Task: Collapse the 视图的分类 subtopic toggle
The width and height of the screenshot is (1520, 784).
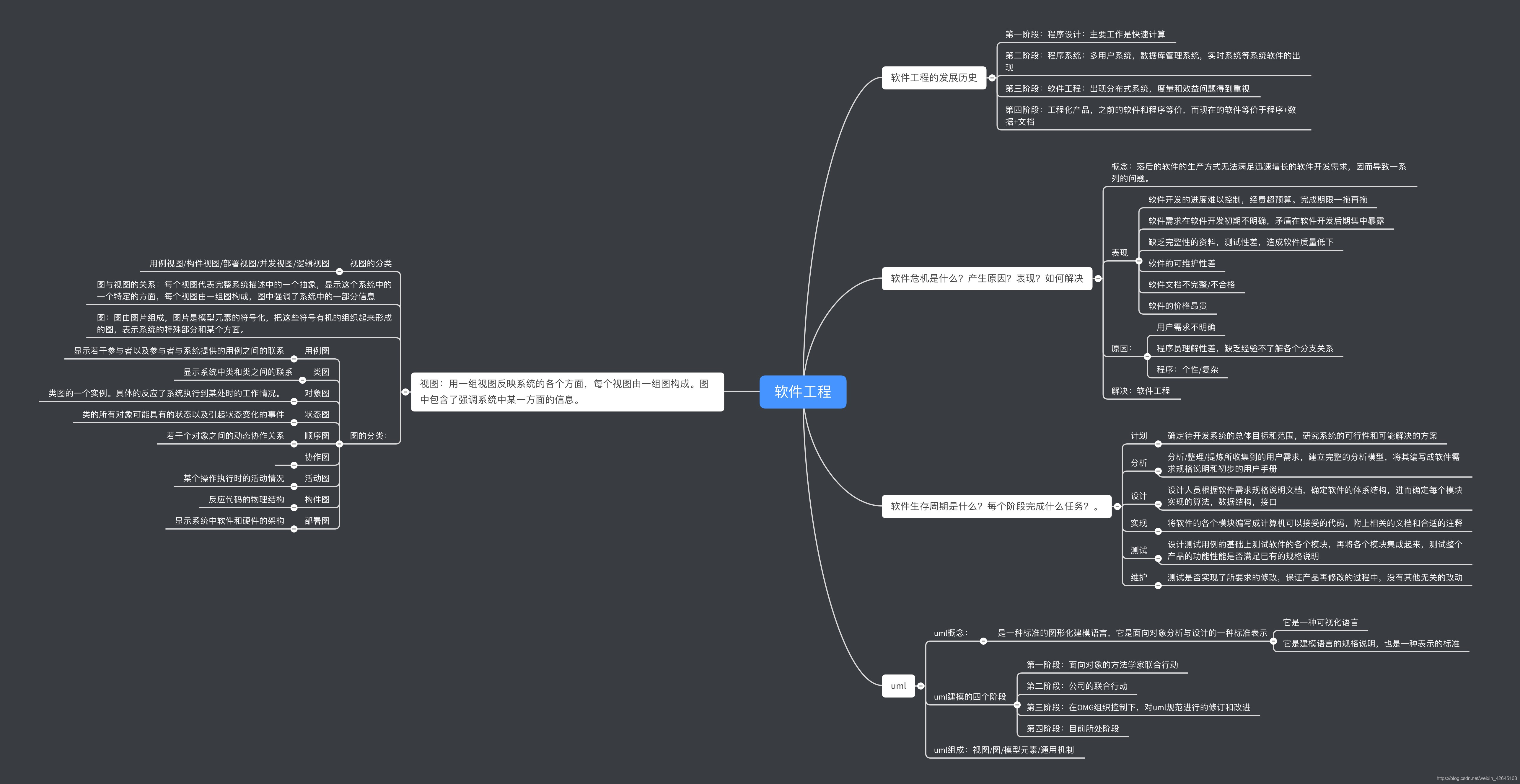Action: 339,271
